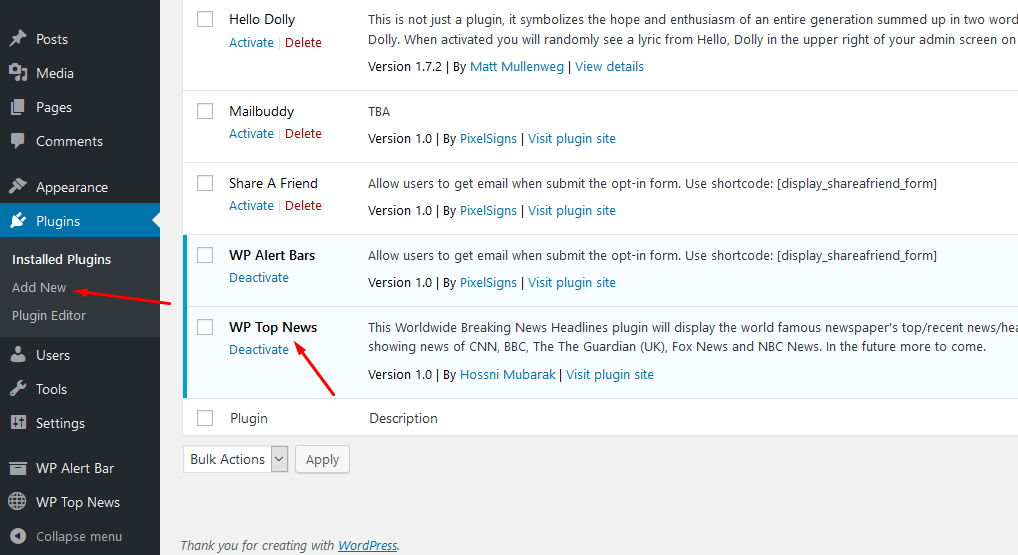The image size is (1018, 555).
Task: Check the WP Top News plugin checkbox
Action: pos(205,327)
